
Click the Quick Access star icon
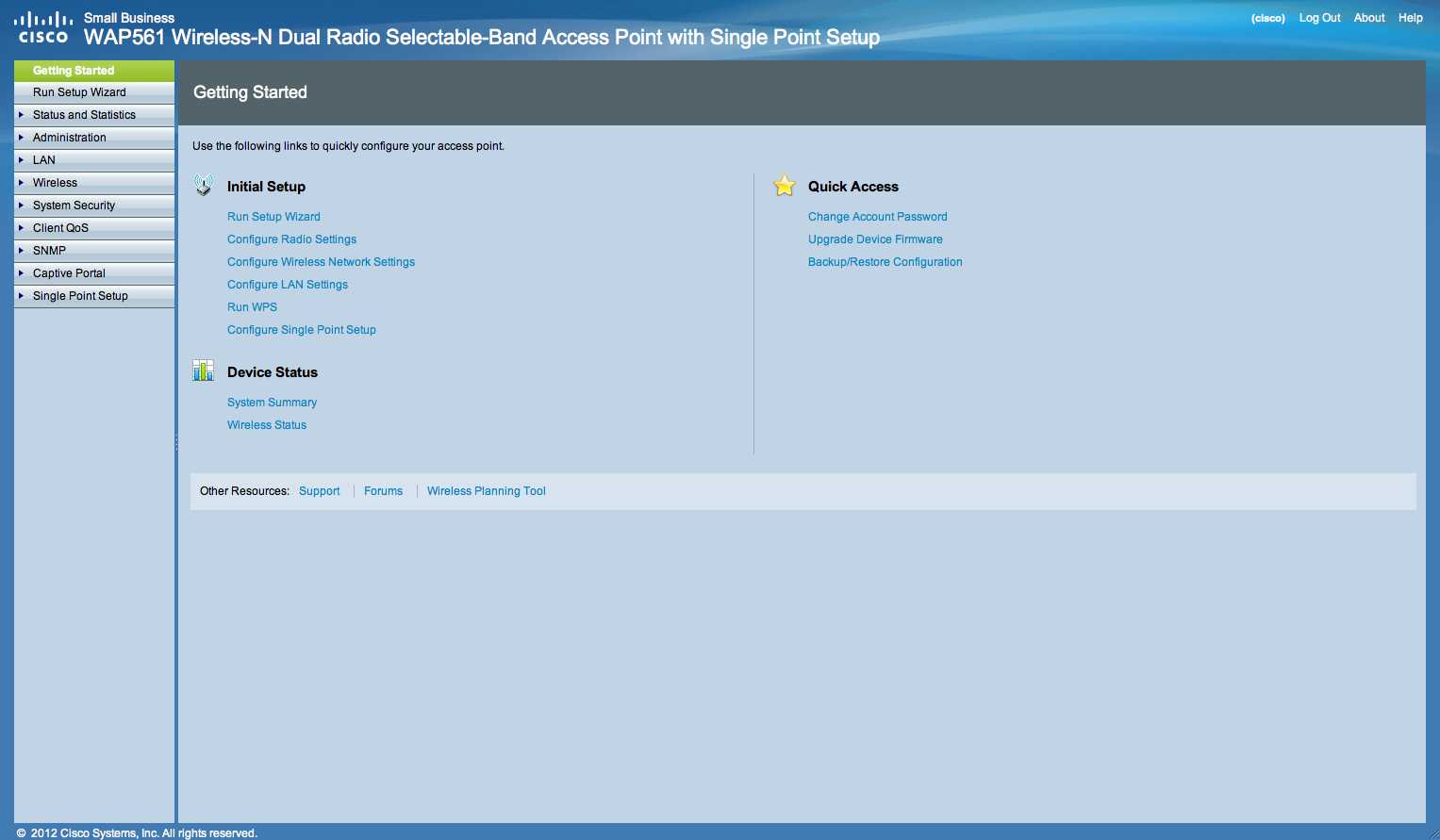click(785, 185)
